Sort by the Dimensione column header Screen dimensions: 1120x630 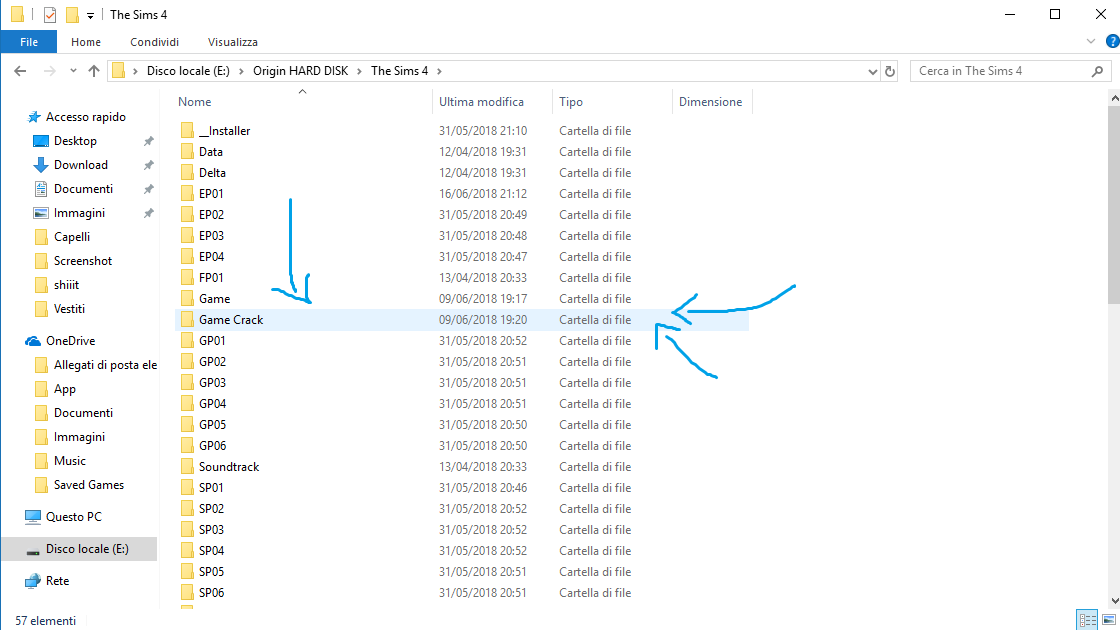point(712,101)
